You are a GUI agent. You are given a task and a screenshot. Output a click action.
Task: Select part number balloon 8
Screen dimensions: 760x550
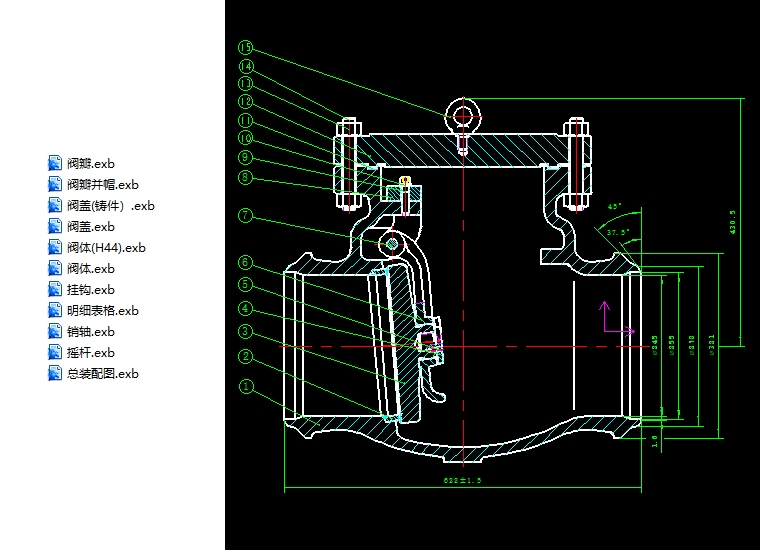pyautogui.click(x=246, y=179)
